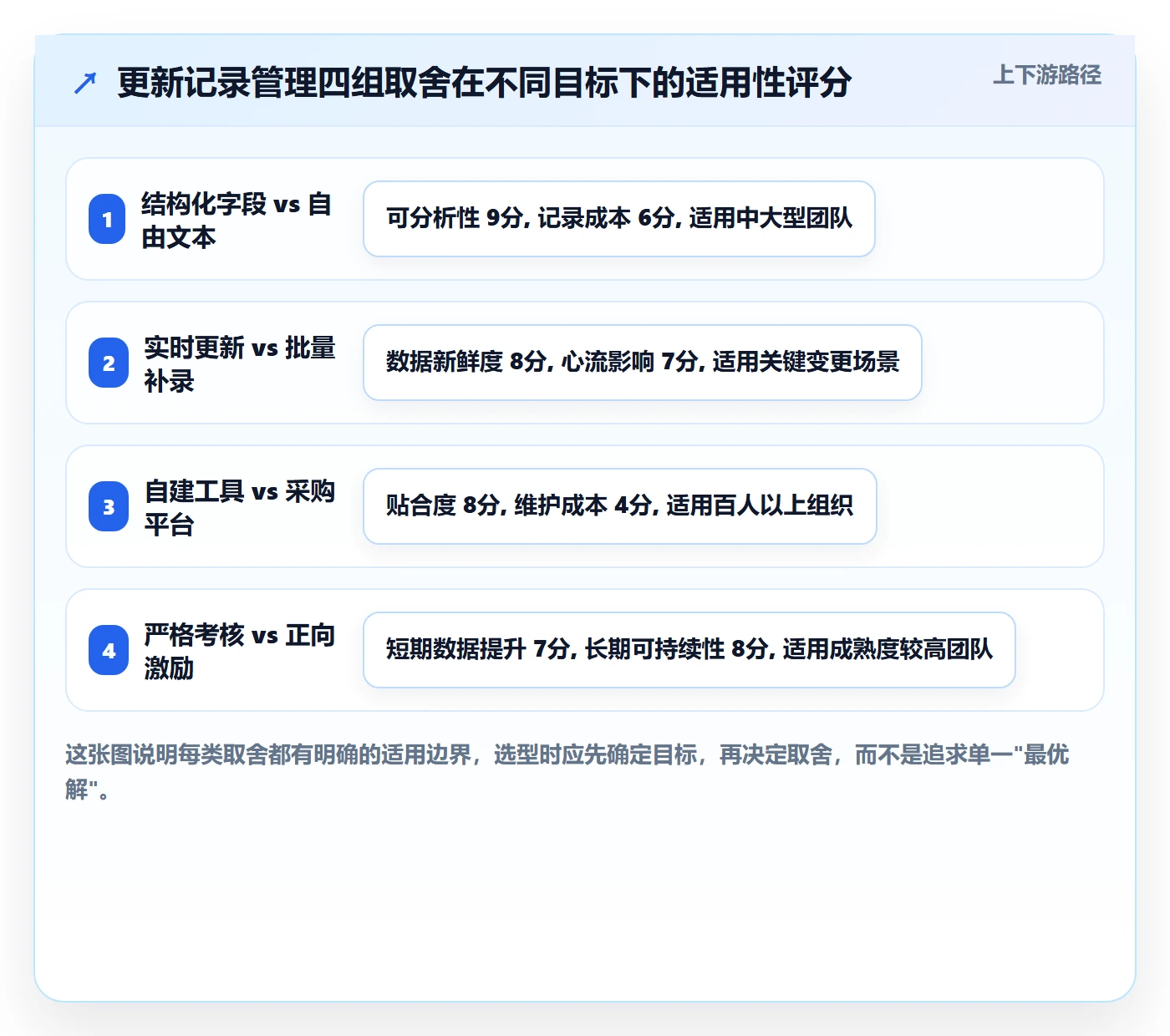The height and width of the screenshot is (1036, 1170).
Task: Click the number 3 step badge
Action: click(109, 506)
